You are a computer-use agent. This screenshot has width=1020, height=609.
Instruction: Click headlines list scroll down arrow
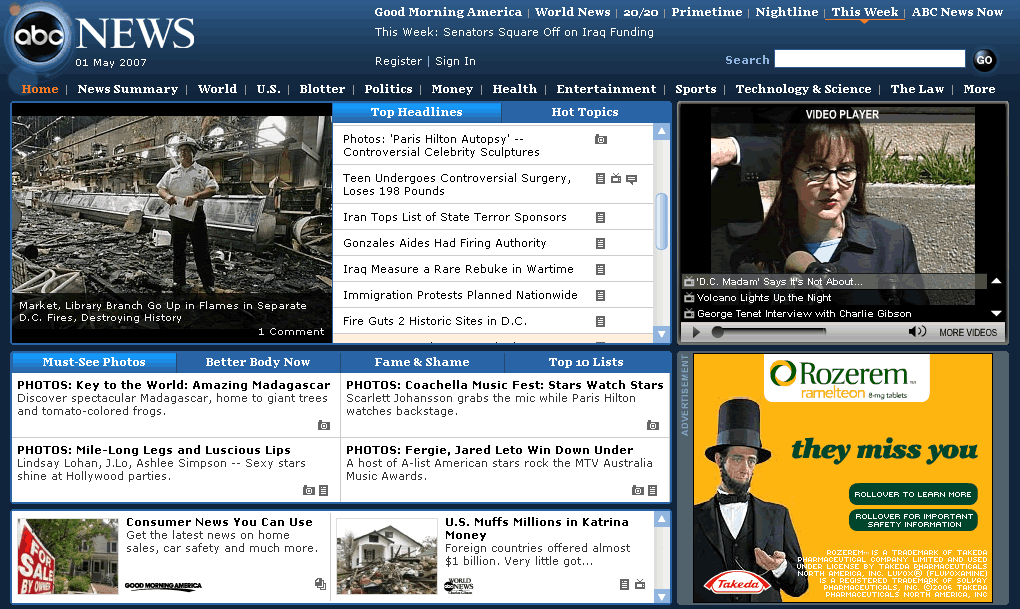[x=661, y=334]
